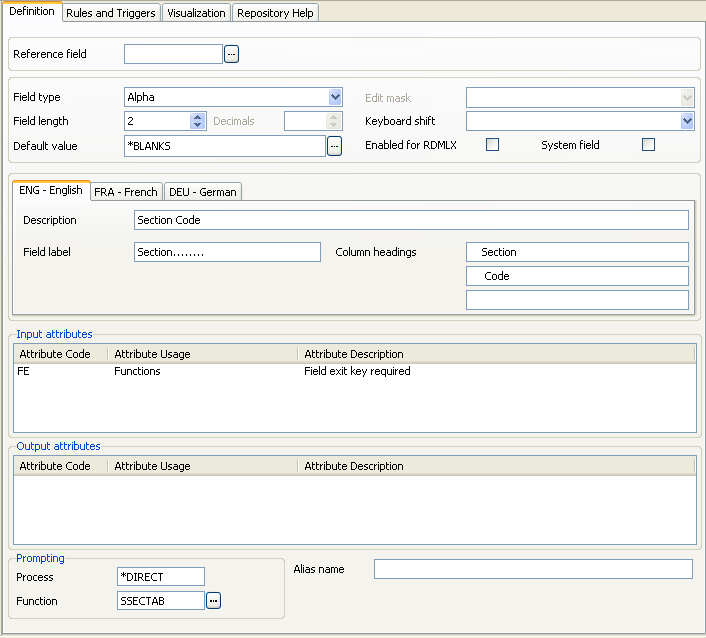Click into the Field label text box
The width and height of the screenshot is (706, 638).
(x=226, y=252)
